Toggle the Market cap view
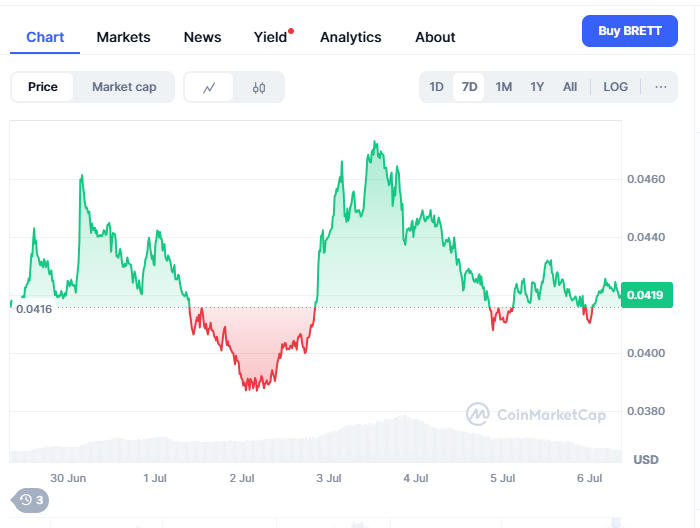Viewport: 700px width, 528px height. (x=124, y=87)
